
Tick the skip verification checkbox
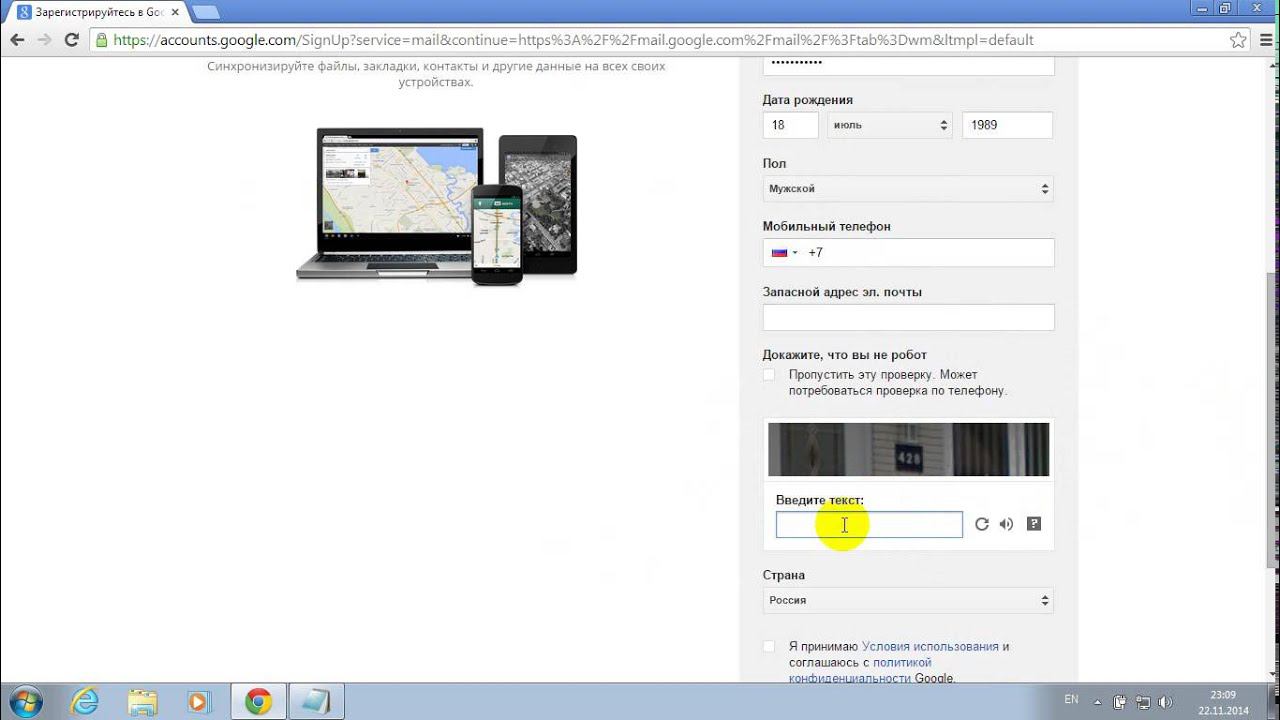[769, 375]
